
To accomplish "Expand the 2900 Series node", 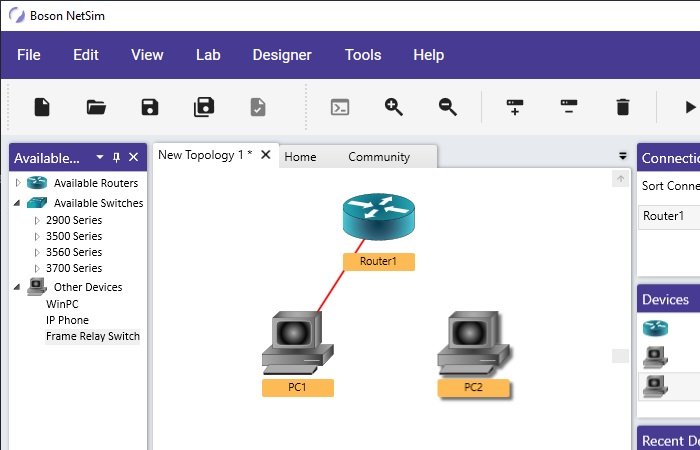I will pyautogui.click(x=37, y=220).
